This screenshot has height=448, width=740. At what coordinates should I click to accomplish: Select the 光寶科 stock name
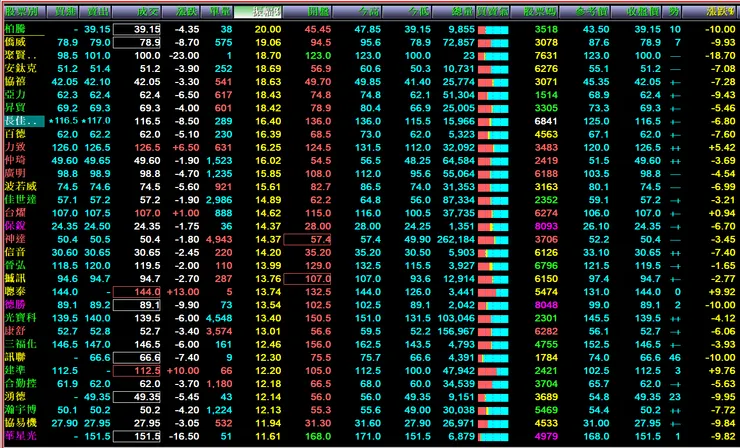20,318
